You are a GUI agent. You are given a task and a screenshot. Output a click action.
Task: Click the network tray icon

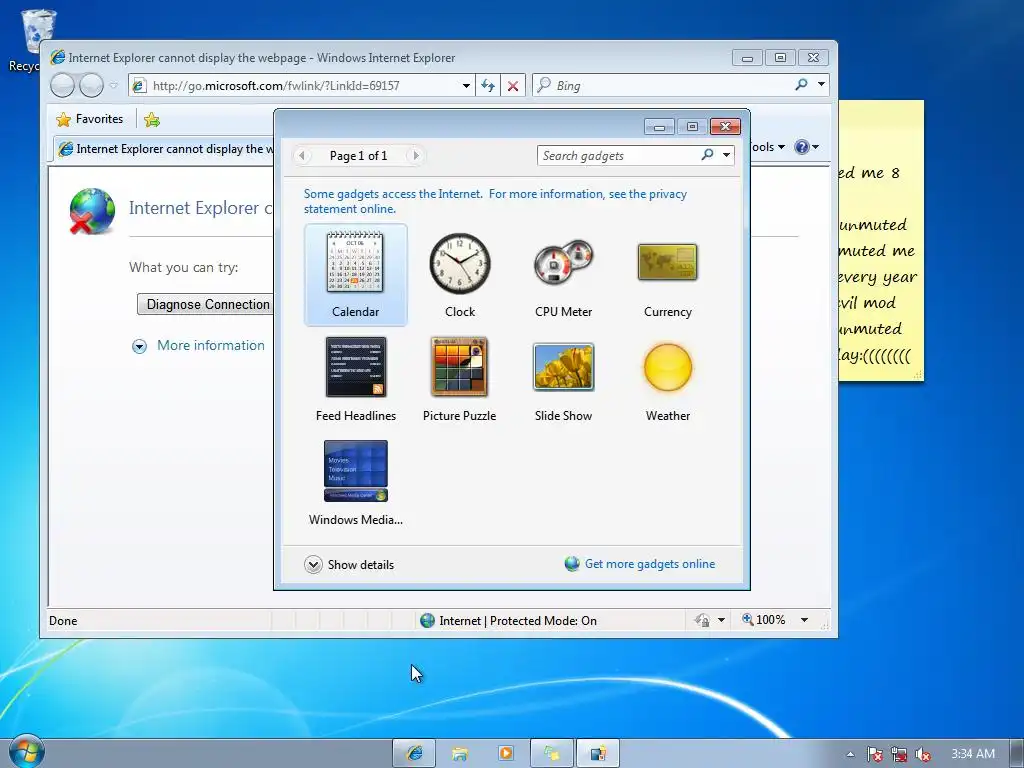click(x=899, y=754)
